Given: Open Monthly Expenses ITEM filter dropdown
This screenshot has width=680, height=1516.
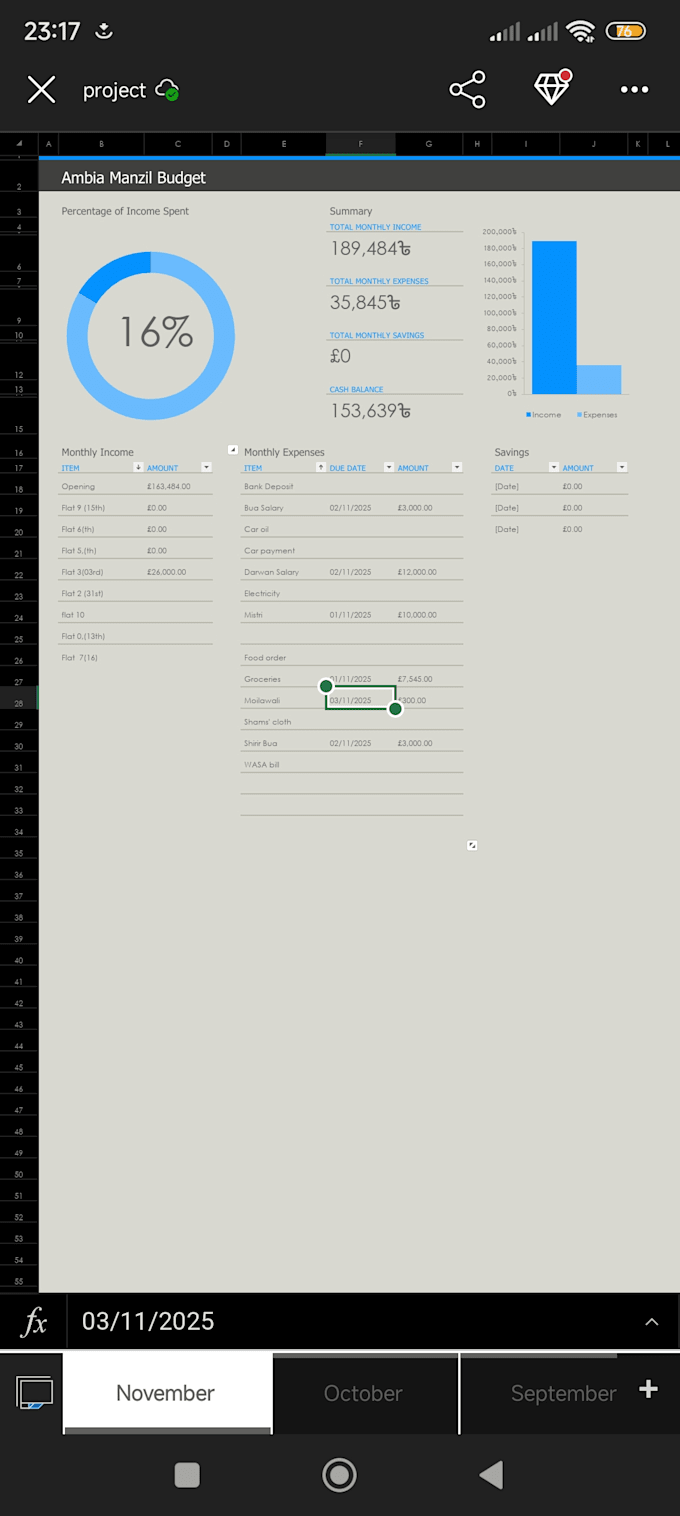Looking at the screenshot, I should click(321, 467).
